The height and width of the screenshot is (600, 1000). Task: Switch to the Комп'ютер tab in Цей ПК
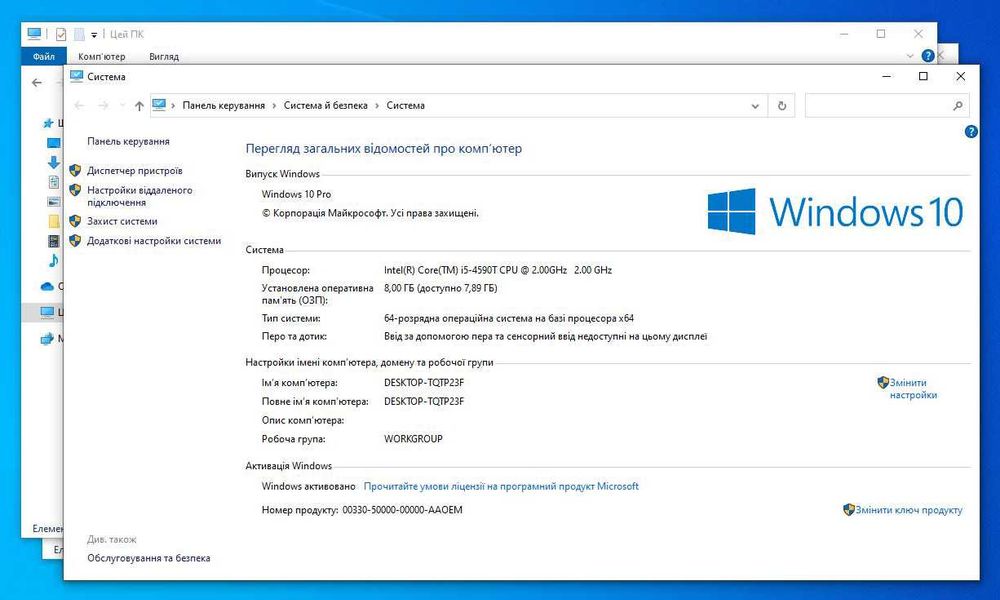tap(101, 56)
